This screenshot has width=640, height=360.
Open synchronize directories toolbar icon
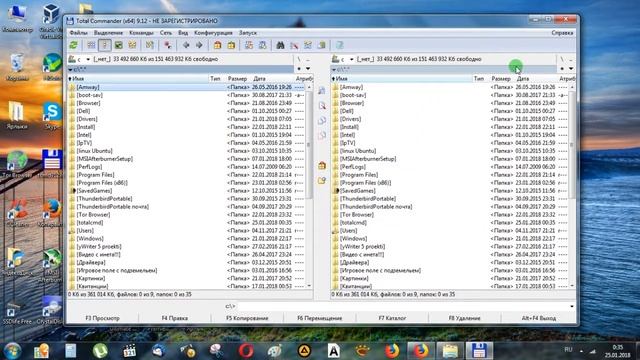[x=308, y=45]
